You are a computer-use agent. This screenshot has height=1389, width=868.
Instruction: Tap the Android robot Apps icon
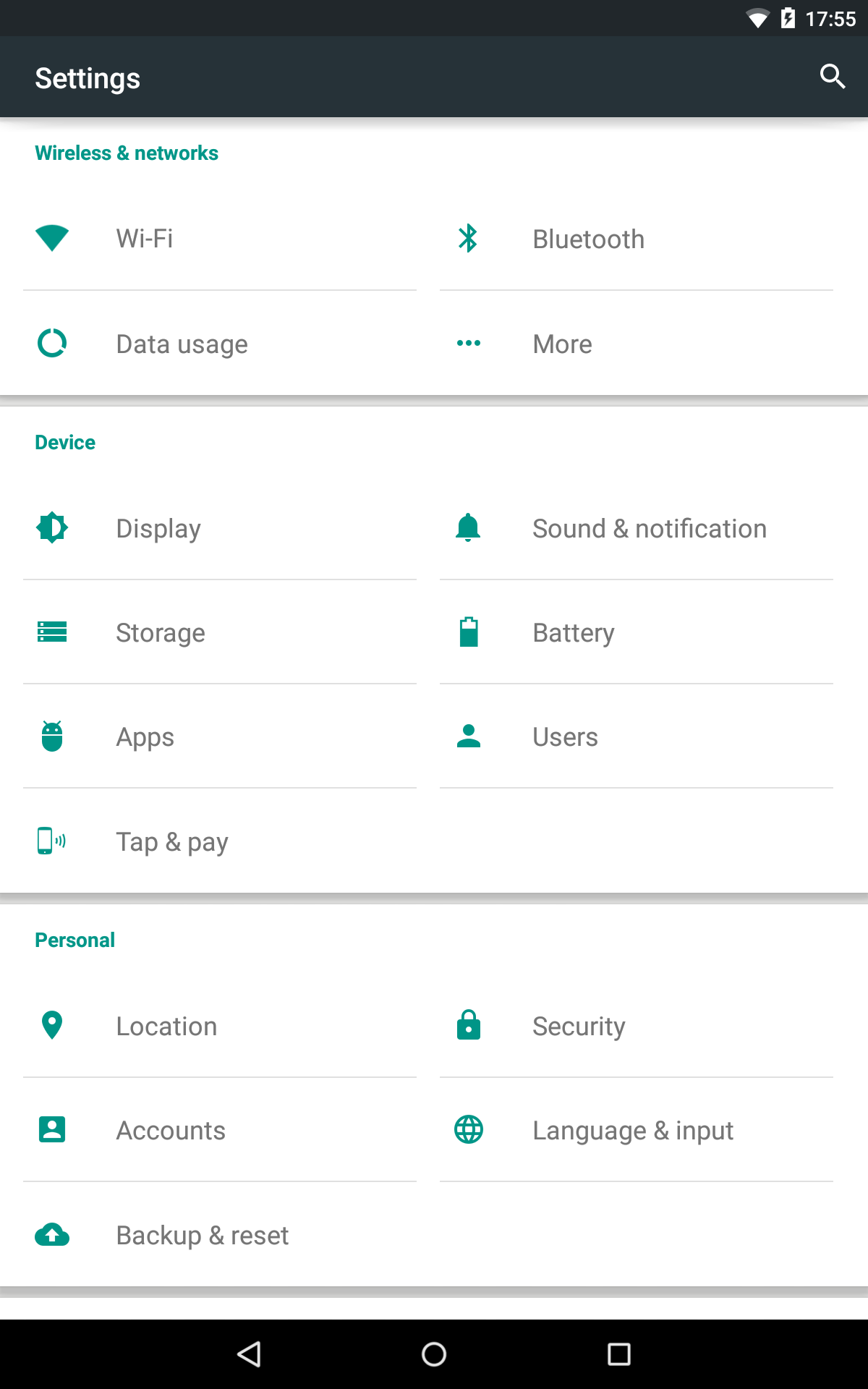point(52,736)
